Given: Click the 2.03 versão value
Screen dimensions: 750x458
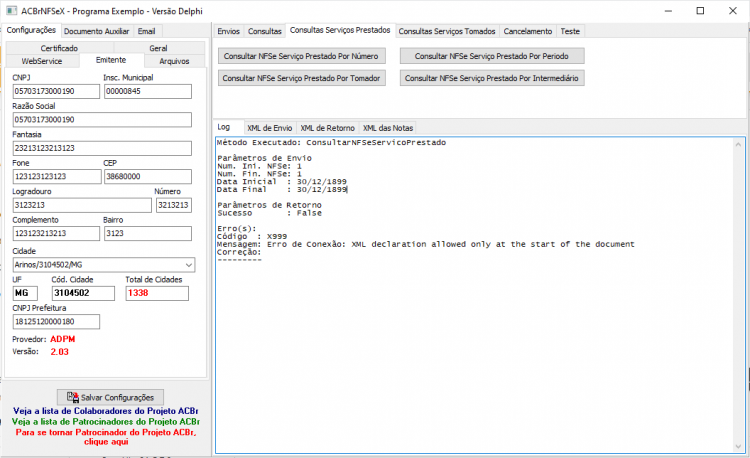Looking at the screenshot, I should tap(60, 352).
